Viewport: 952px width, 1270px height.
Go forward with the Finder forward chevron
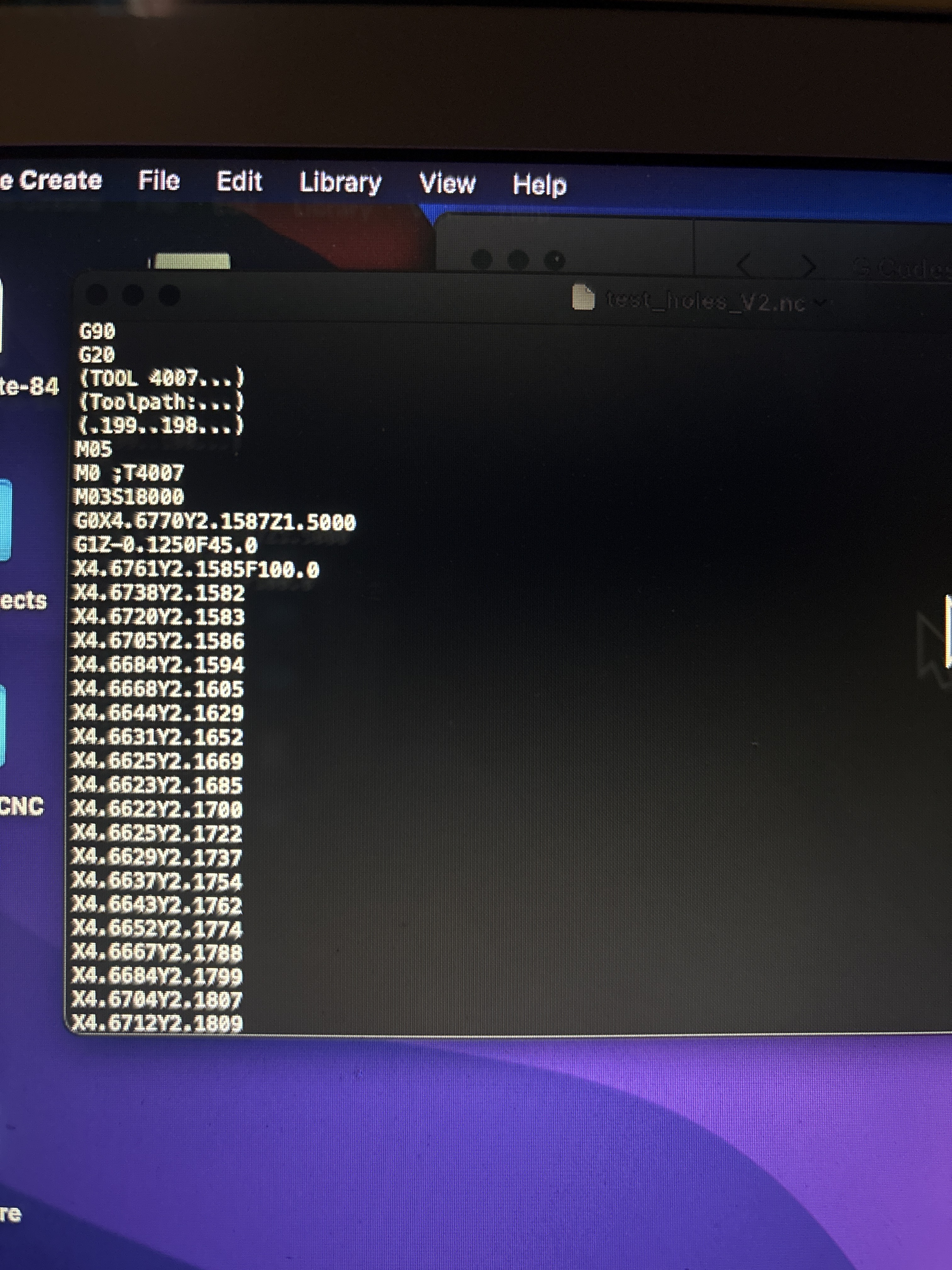pyautogui.click(x=808, y=266)
